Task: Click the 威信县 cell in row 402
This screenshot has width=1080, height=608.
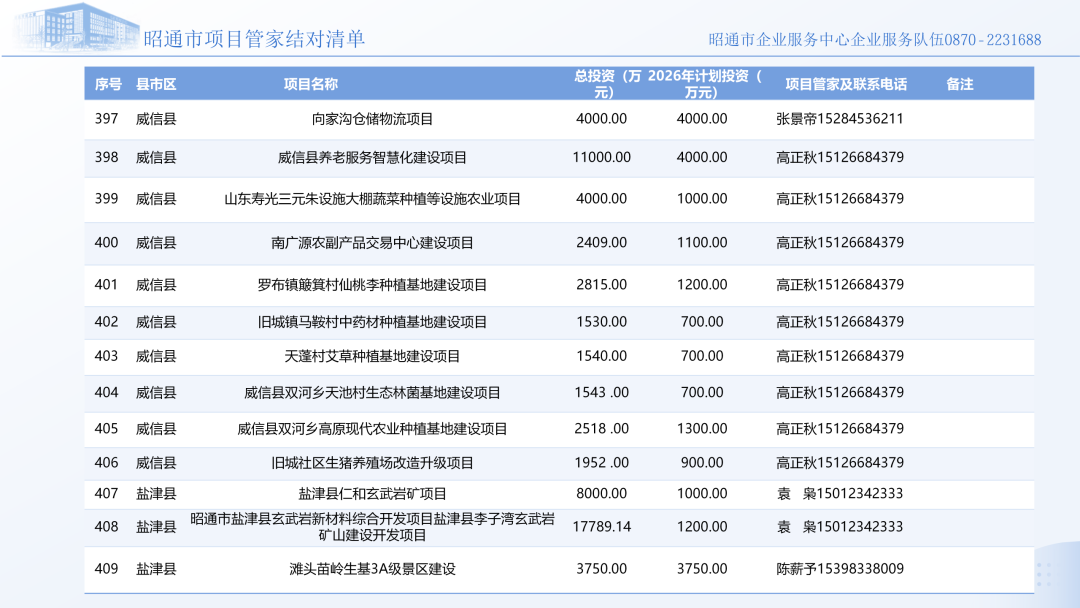Action: point(156,322)
